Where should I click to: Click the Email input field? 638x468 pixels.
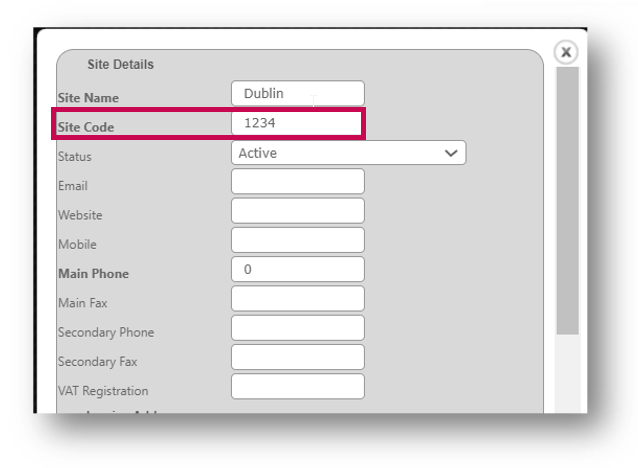298,182
